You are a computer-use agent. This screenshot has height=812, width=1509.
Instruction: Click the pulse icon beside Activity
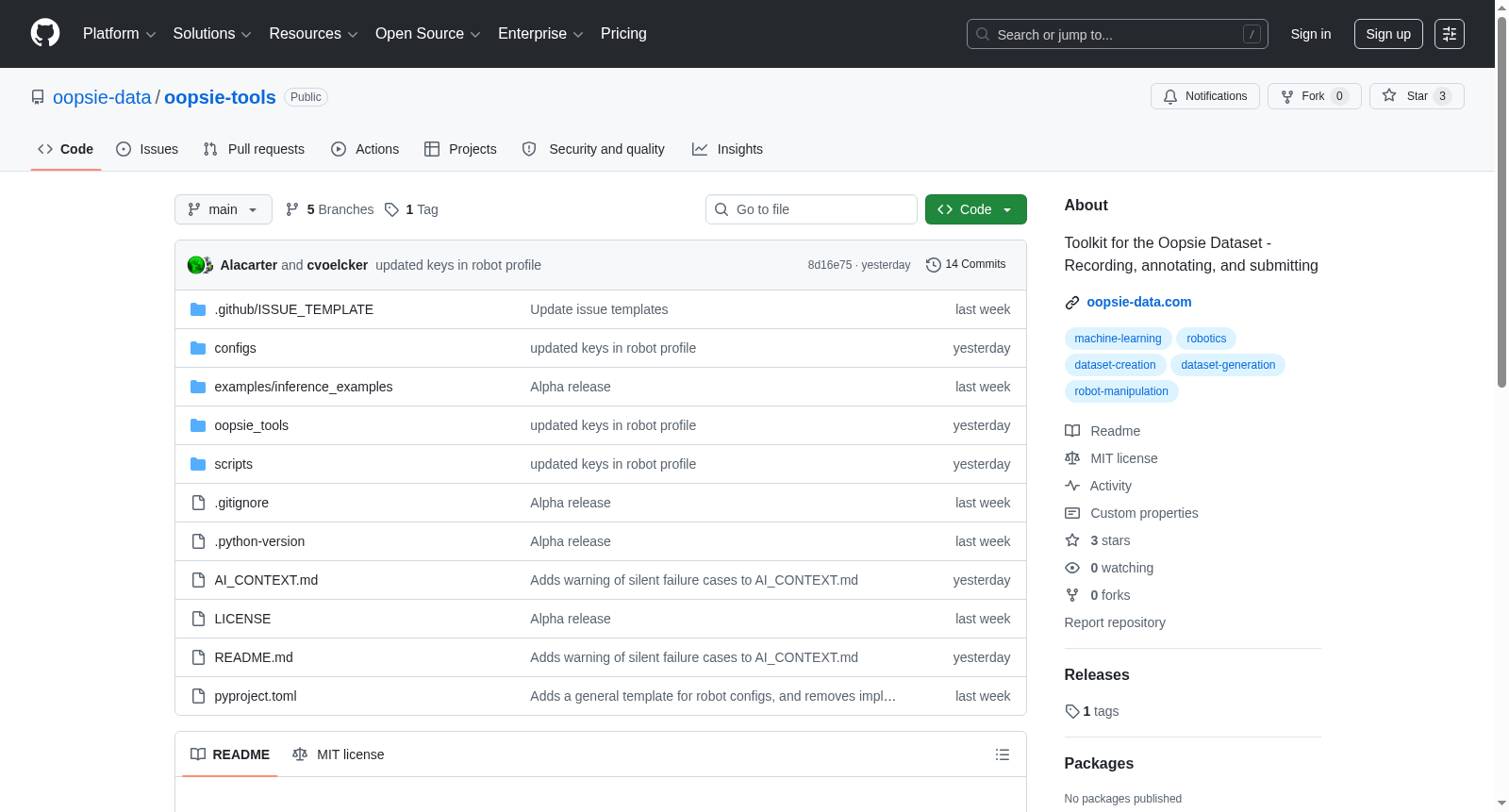coord(1072,486)
